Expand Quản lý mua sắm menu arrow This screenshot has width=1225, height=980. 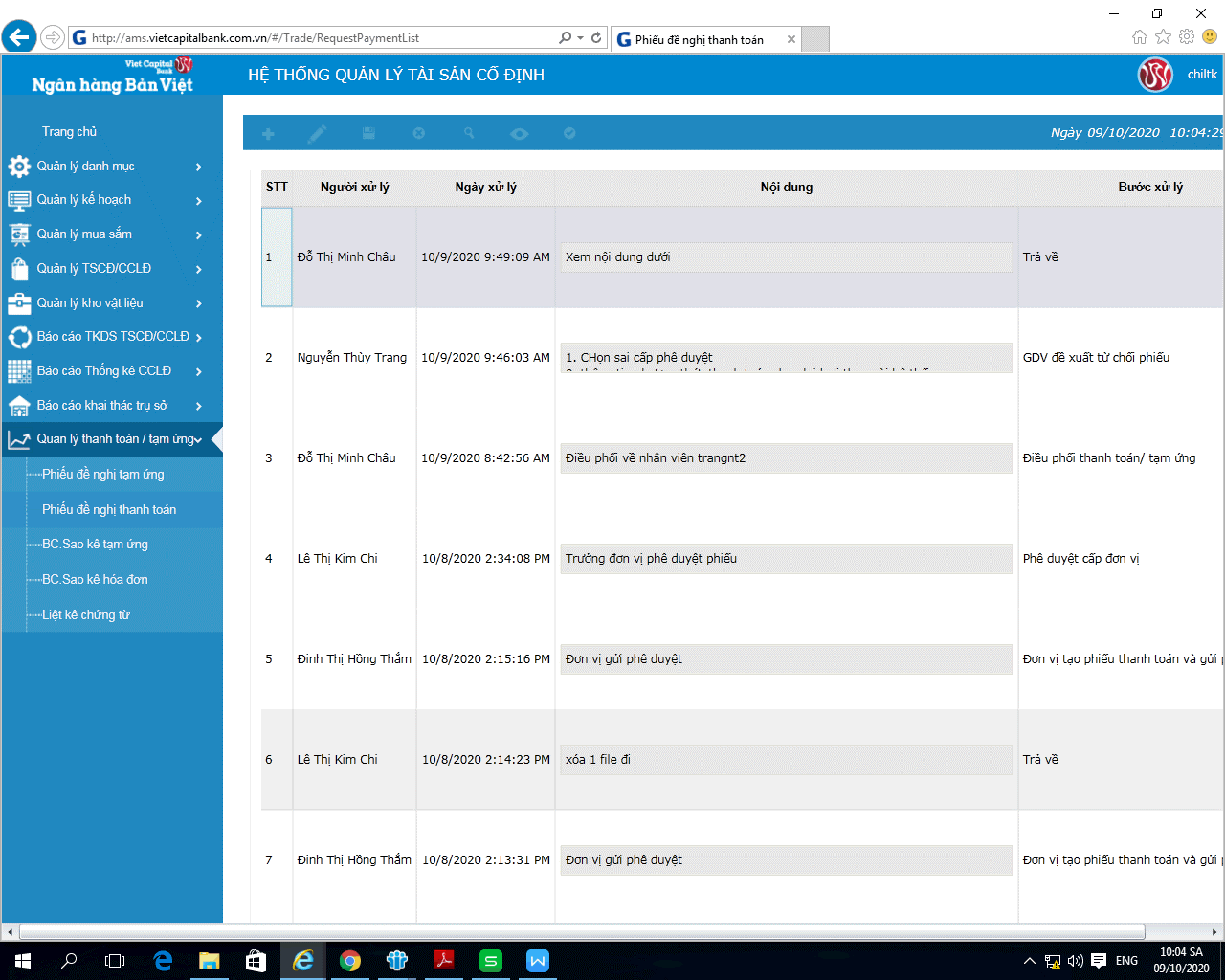coord(199,235)
